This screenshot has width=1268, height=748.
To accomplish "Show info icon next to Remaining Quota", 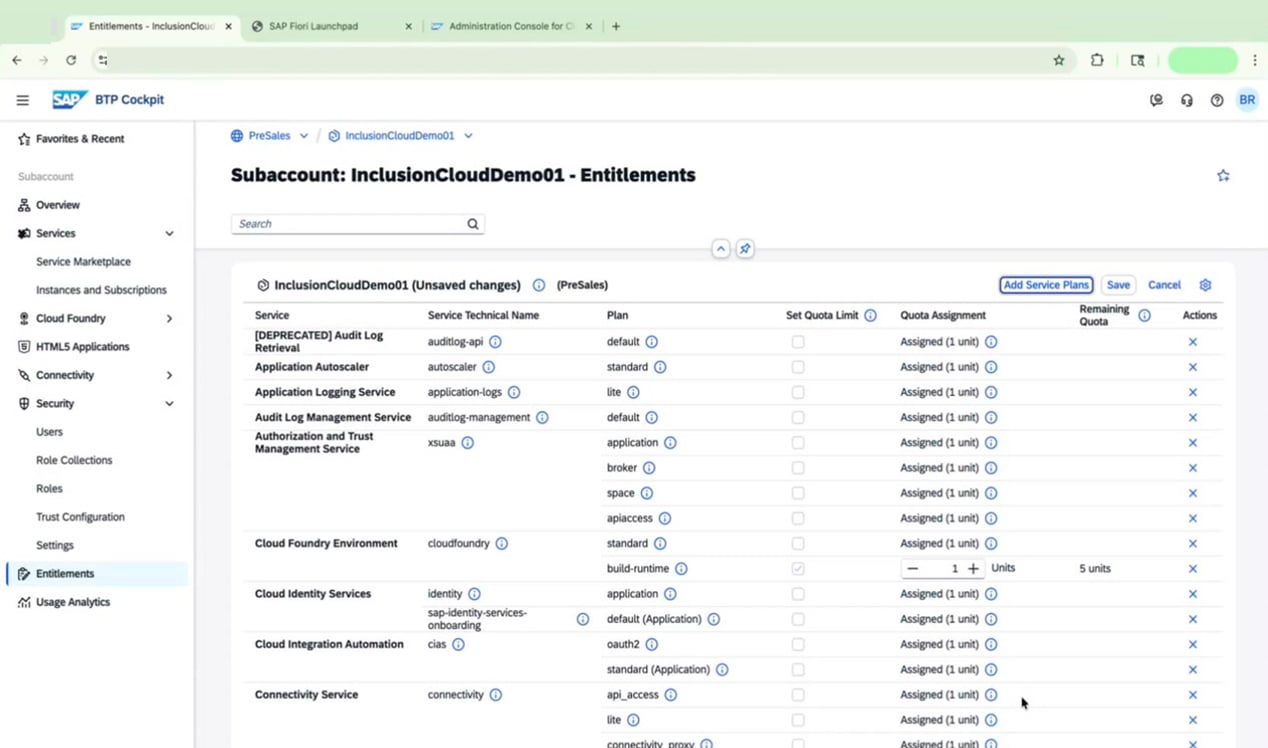I will 1144,315.
